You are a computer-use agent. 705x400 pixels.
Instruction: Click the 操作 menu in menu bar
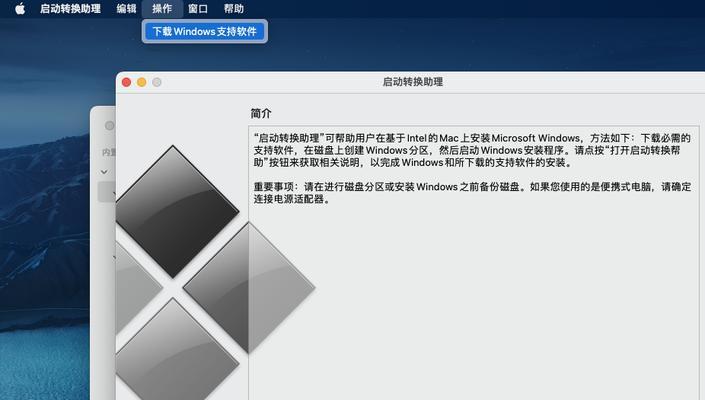click(x=162, y=9)
